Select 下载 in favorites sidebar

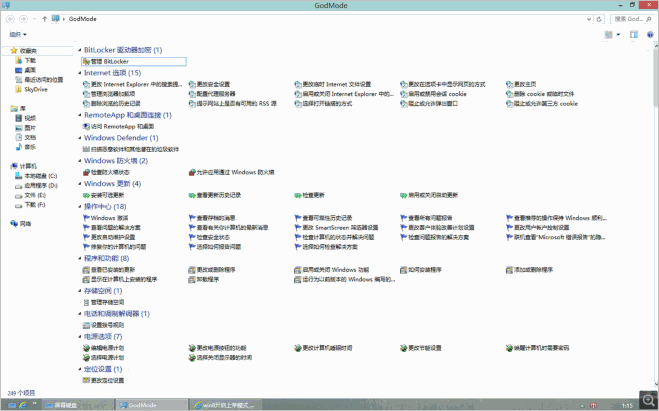(x=26, y=61)
